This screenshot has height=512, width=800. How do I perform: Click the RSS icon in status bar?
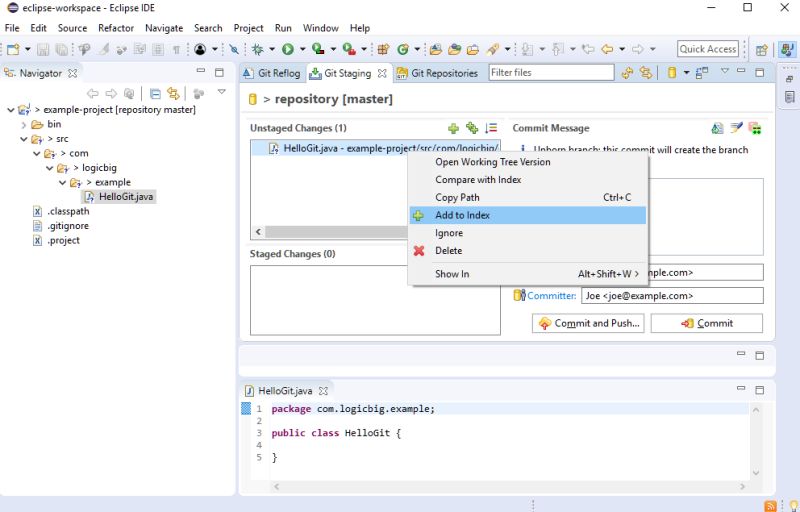770,506
